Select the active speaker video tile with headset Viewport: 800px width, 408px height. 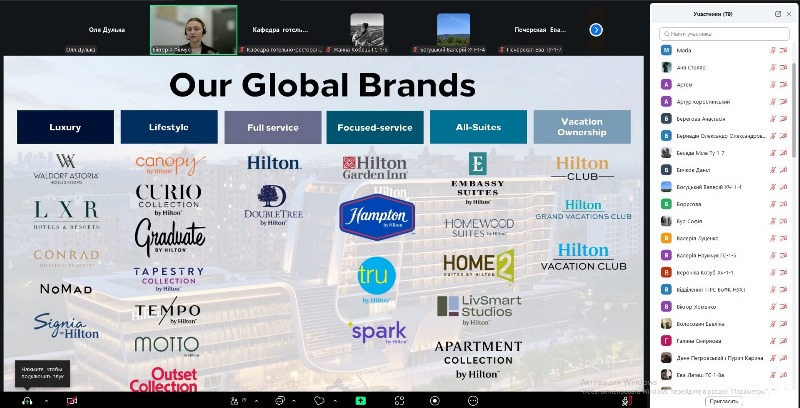pos(194,30)
